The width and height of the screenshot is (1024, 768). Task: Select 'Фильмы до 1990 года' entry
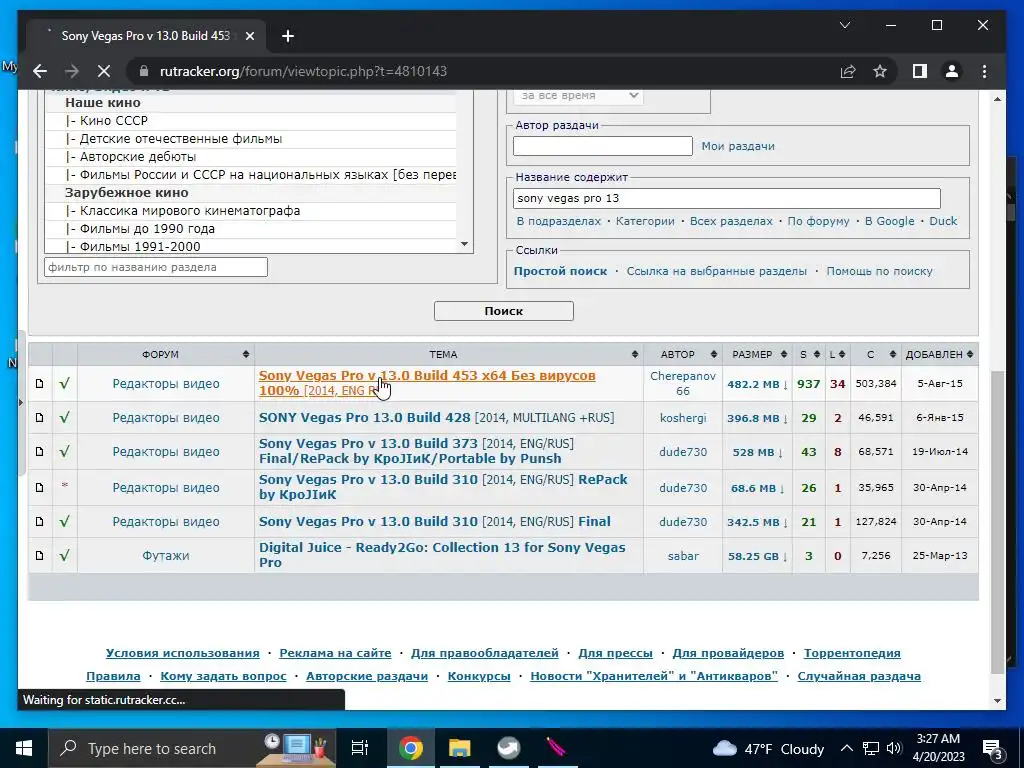251,229
